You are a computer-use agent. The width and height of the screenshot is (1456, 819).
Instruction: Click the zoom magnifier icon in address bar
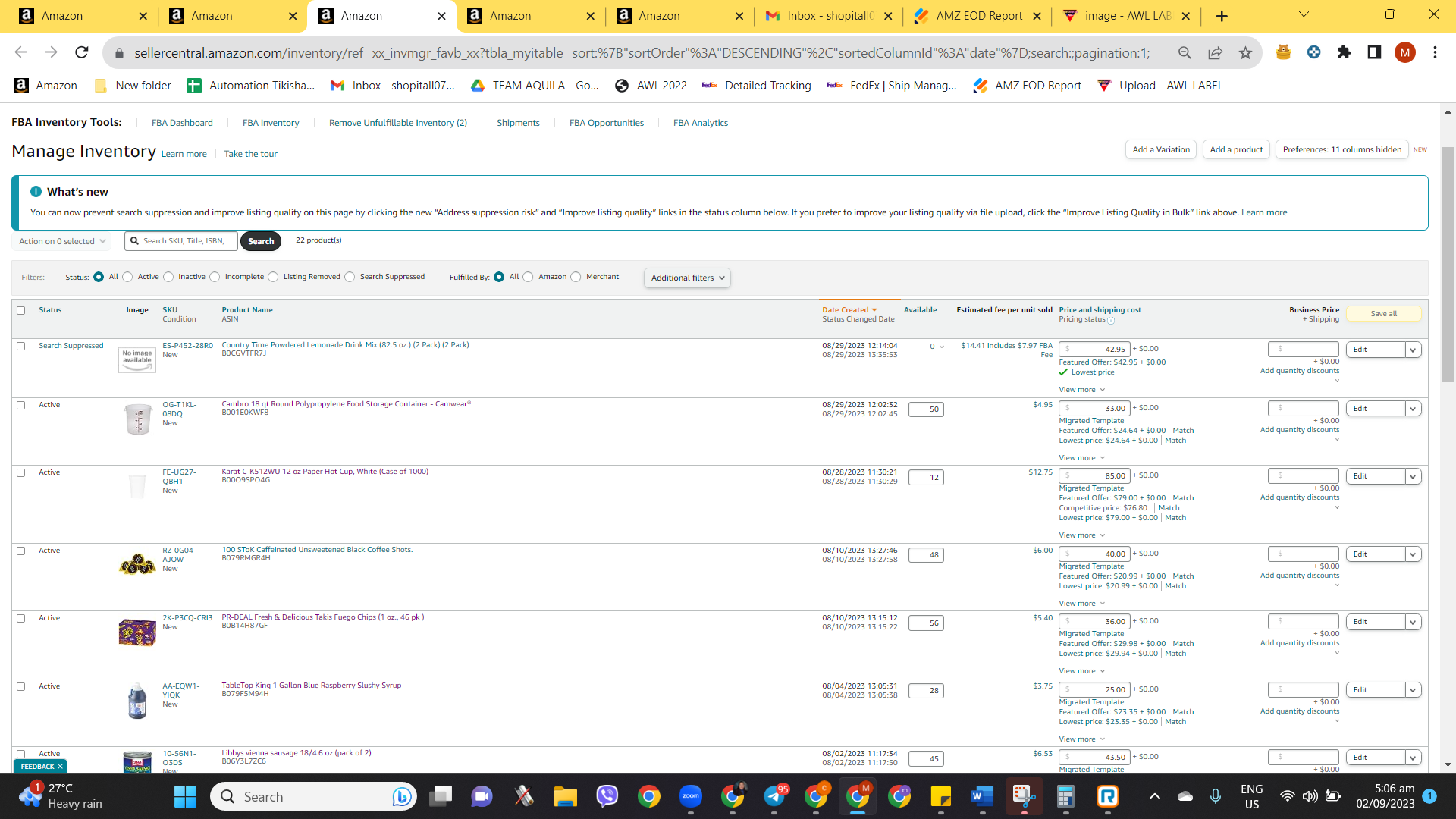tap(1185, 52)
